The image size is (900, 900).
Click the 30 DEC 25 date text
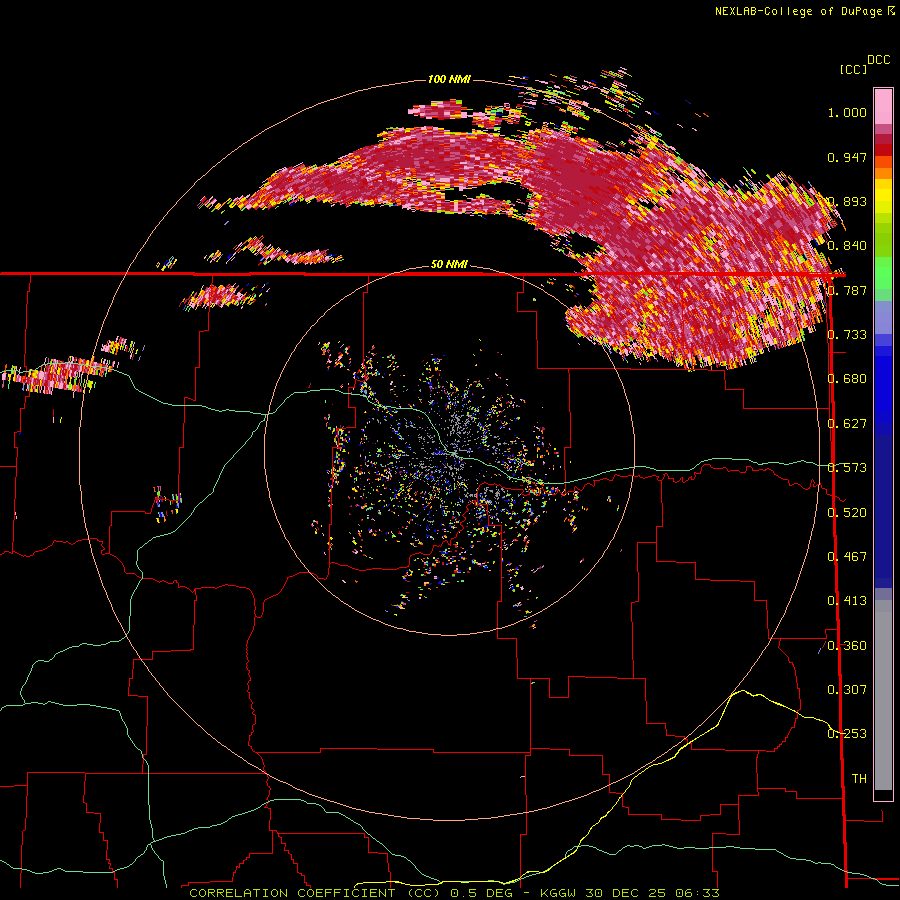[626, 893]
